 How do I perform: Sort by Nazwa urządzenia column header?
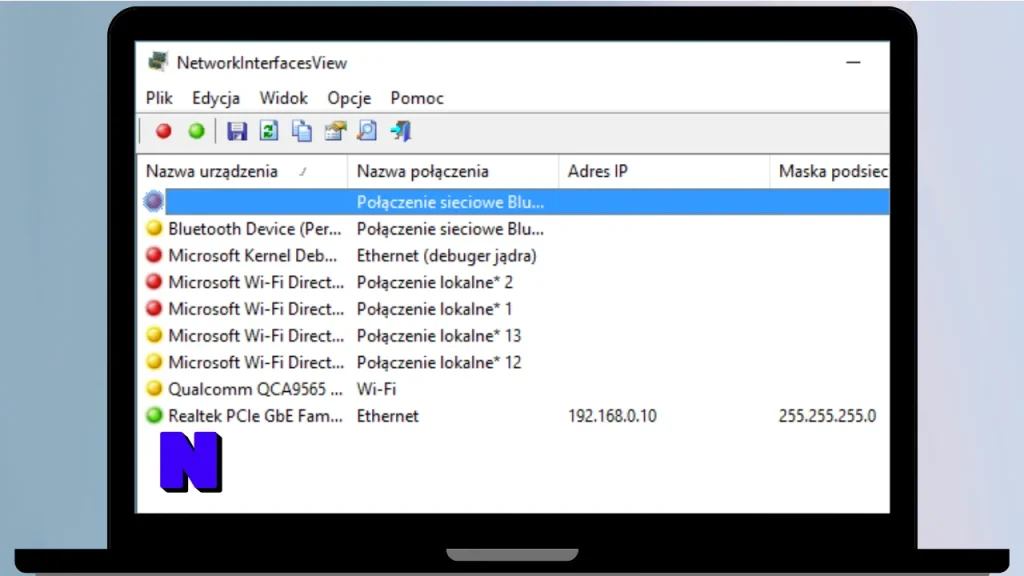coord(242,171)
